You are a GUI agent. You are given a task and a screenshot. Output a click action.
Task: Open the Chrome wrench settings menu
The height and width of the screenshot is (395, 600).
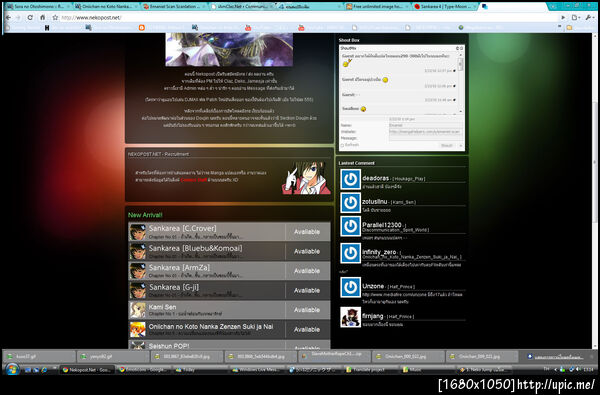point(589,18)
